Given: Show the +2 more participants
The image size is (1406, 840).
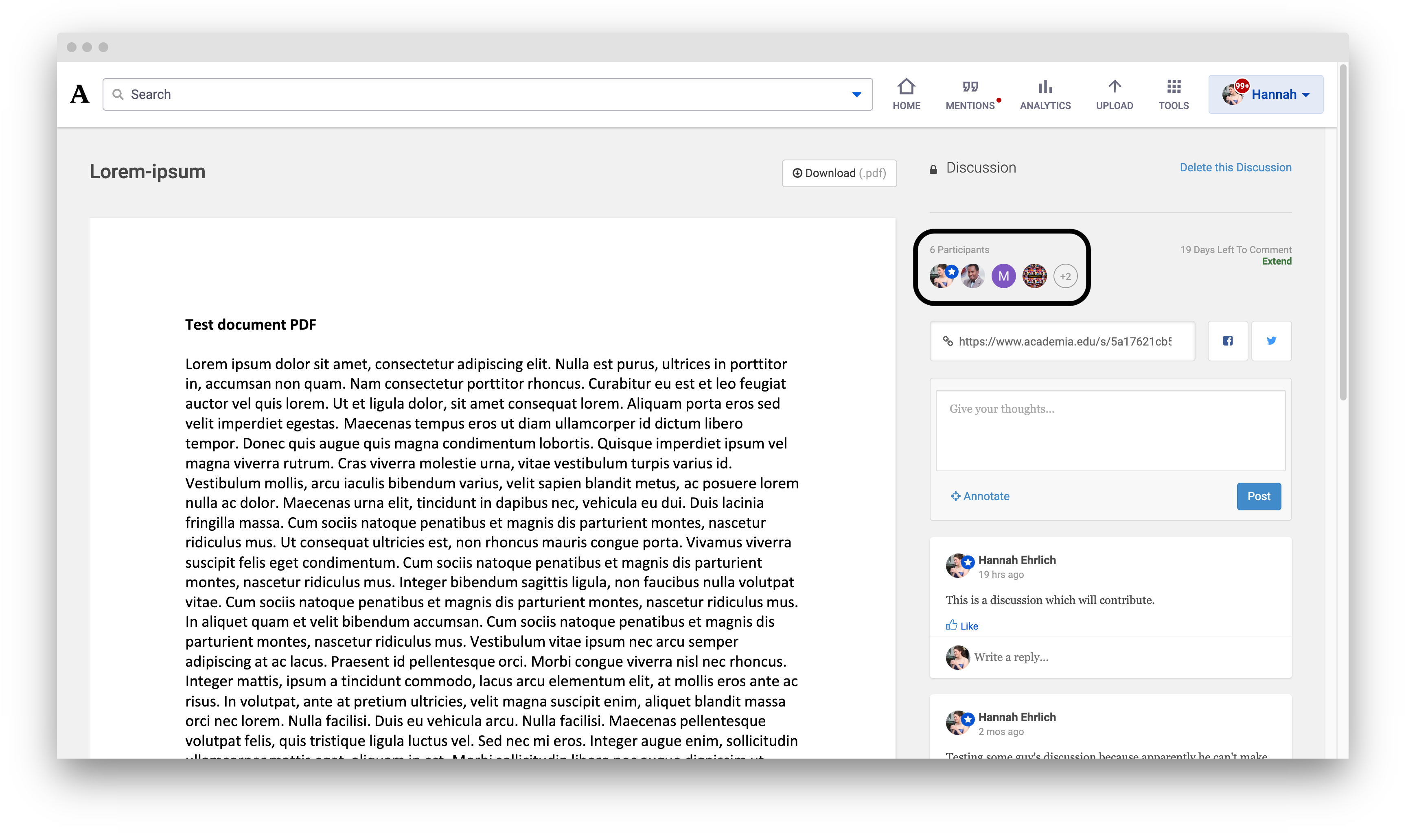Looking at the screenshot, I should (1065, 276).
